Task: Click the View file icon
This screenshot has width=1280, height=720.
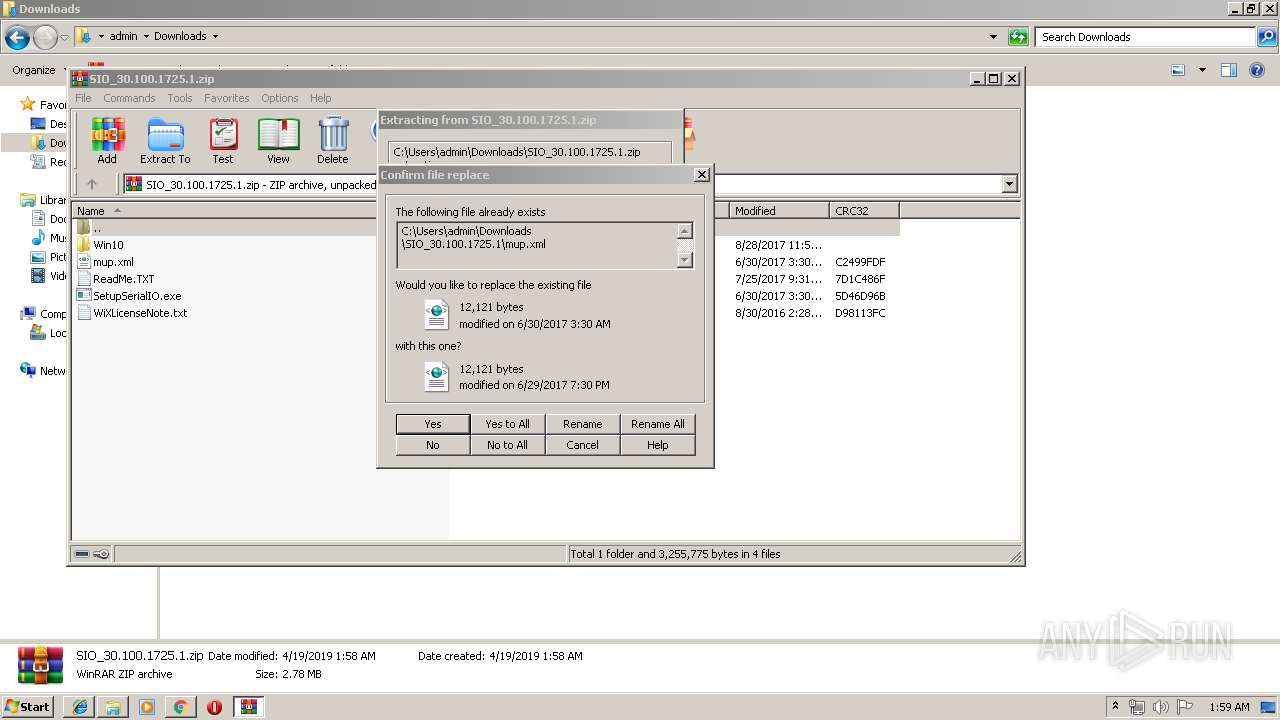Action: coord(278,140)
